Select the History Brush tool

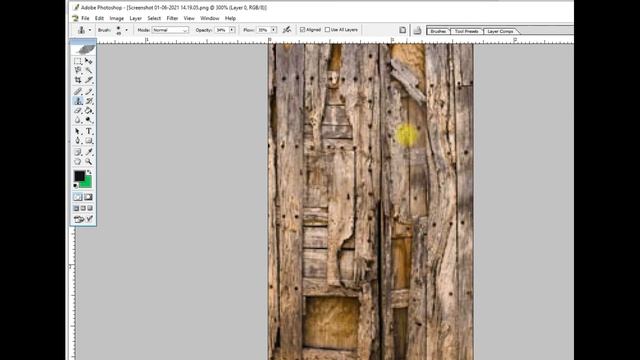[89, 101]
